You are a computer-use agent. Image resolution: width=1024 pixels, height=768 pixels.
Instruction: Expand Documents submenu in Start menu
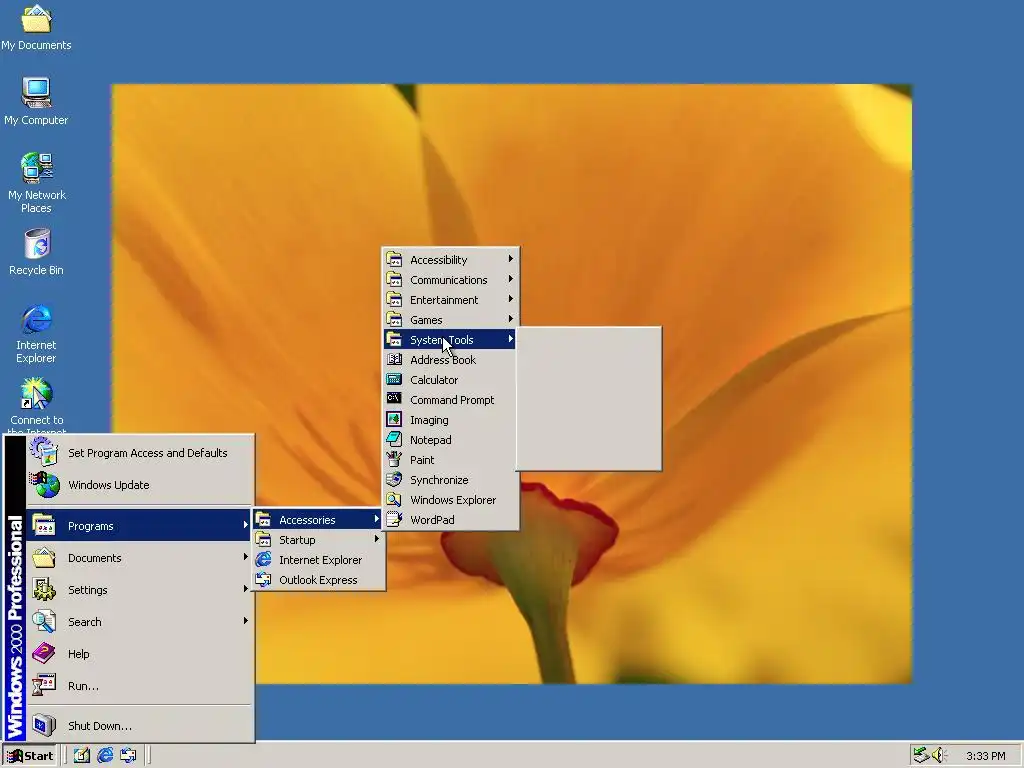point(139,558)
